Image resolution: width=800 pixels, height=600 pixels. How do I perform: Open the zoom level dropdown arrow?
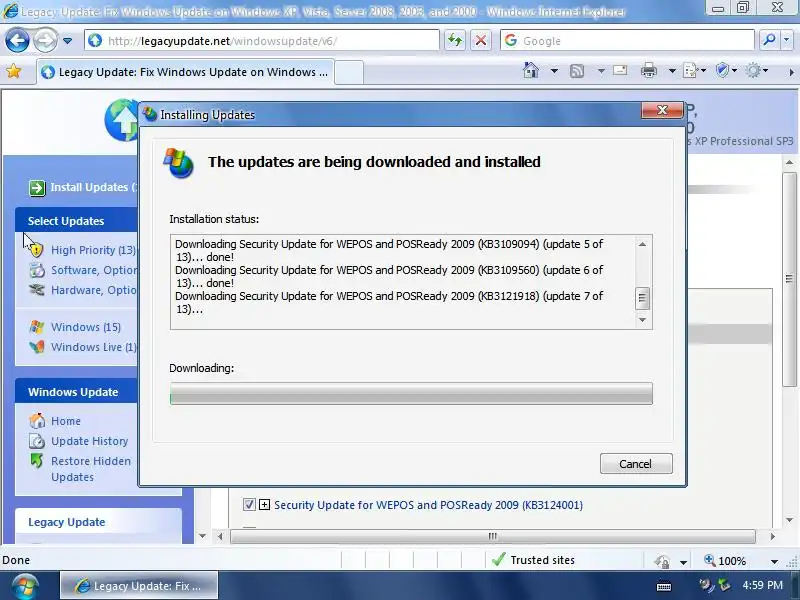coord(774,562)
